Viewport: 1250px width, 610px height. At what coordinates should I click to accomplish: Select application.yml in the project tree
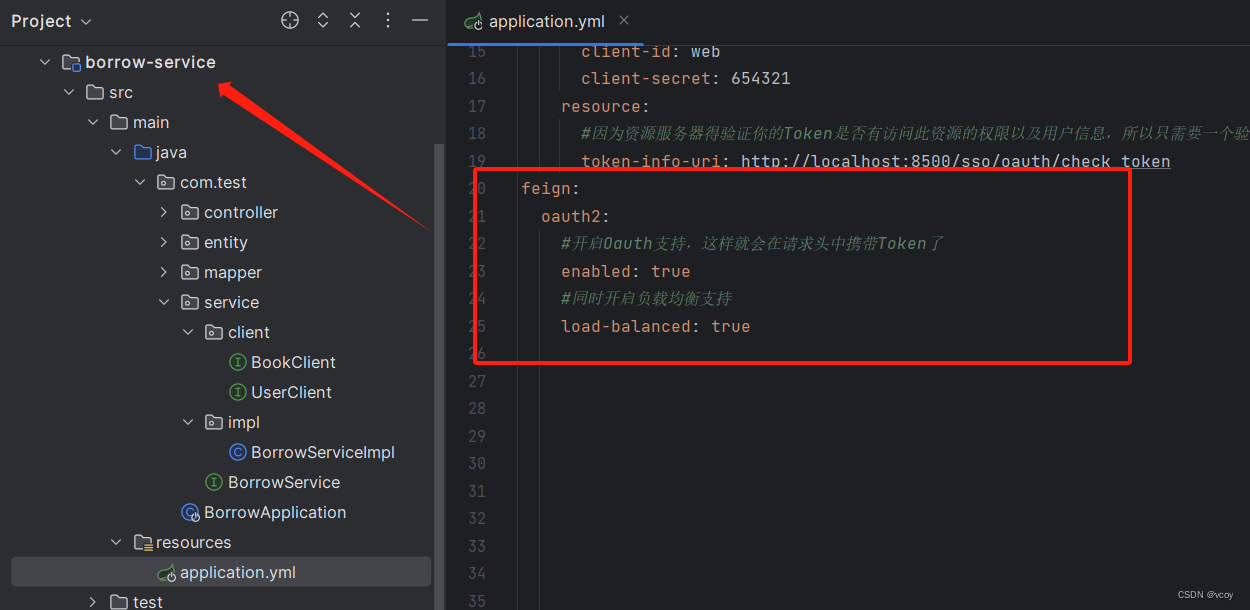pyautogui.click(x=237, y=573)
